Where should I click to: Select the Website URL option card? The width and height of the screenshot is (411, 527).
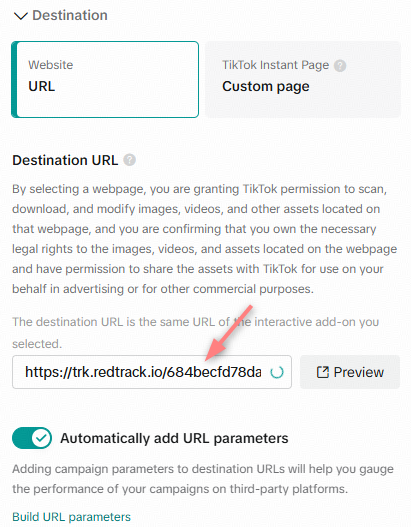(105, 79)
